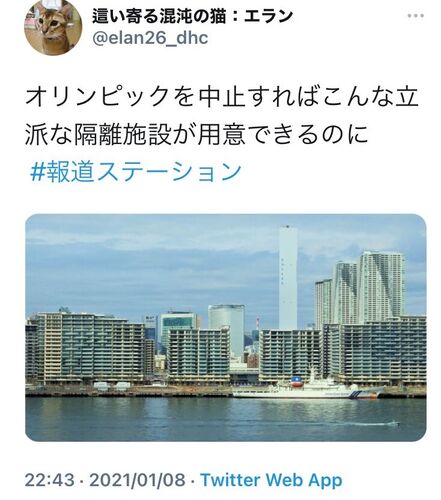The image size is (441, 500).
Task: Click the date 2021/01/08 in the footer
Action: pyautogui.click(x=137, y=480)
